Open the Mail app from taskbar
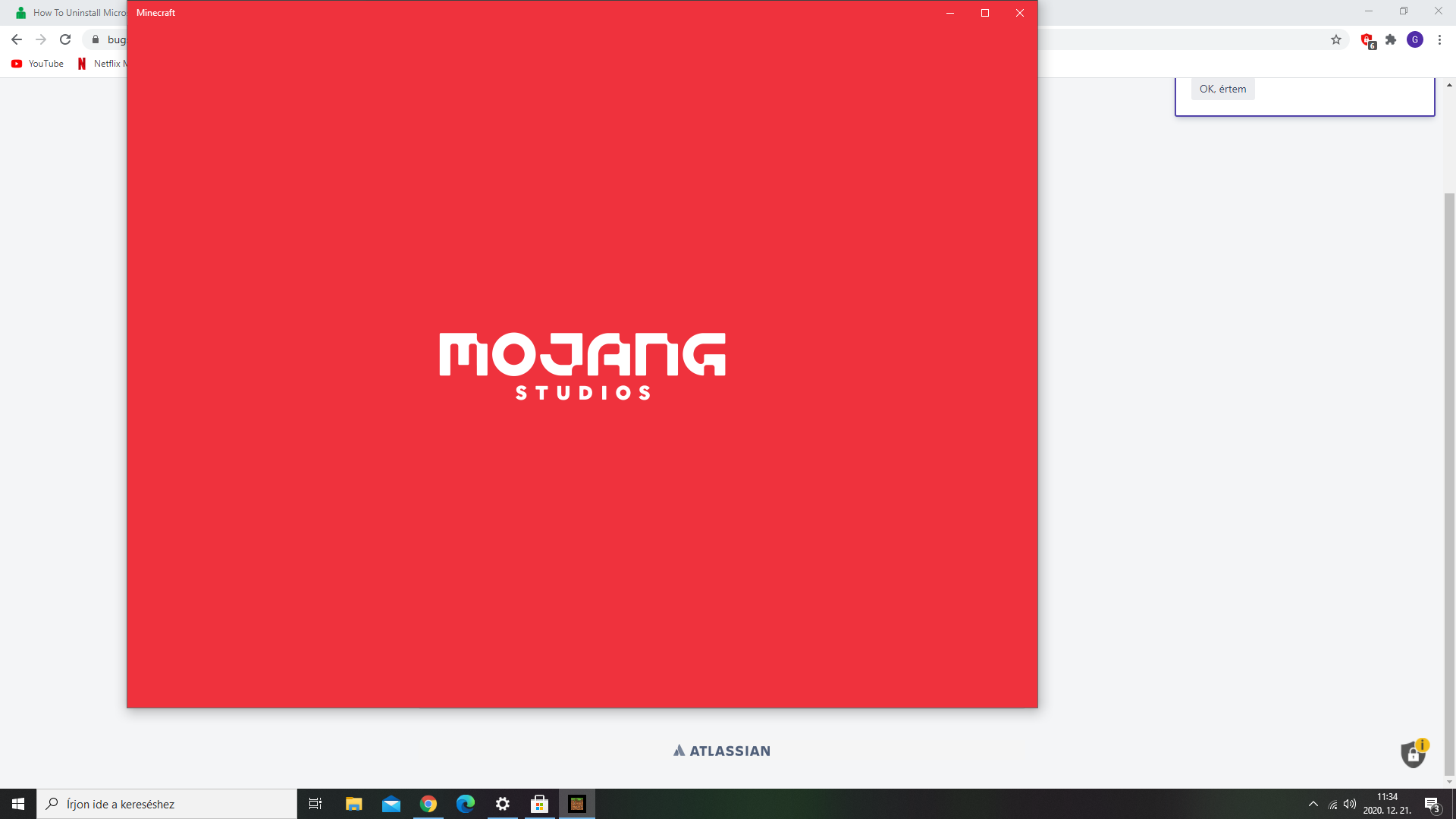 pos(391,804)
